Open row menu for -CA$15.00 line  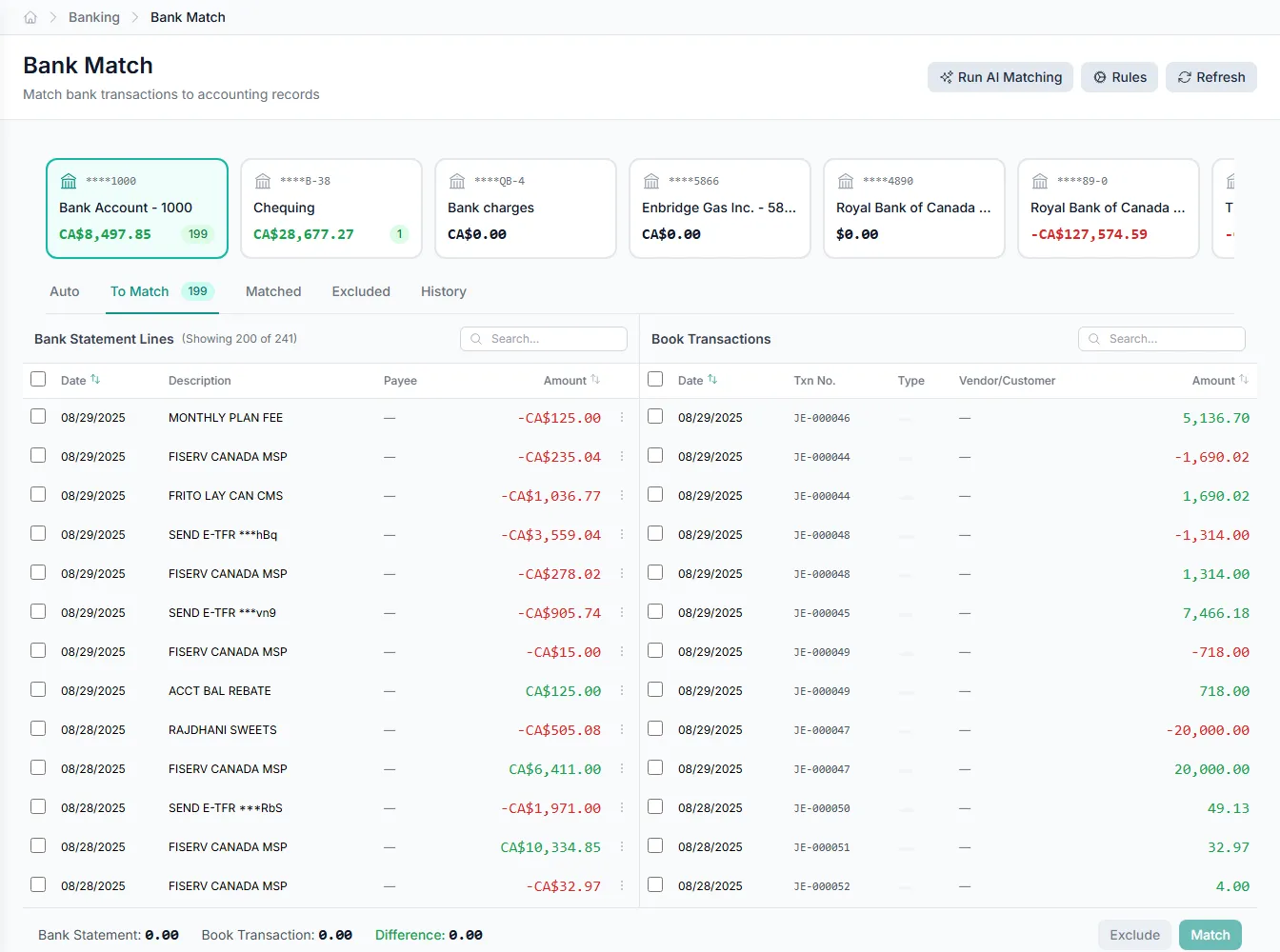click(x=622, y=651)
